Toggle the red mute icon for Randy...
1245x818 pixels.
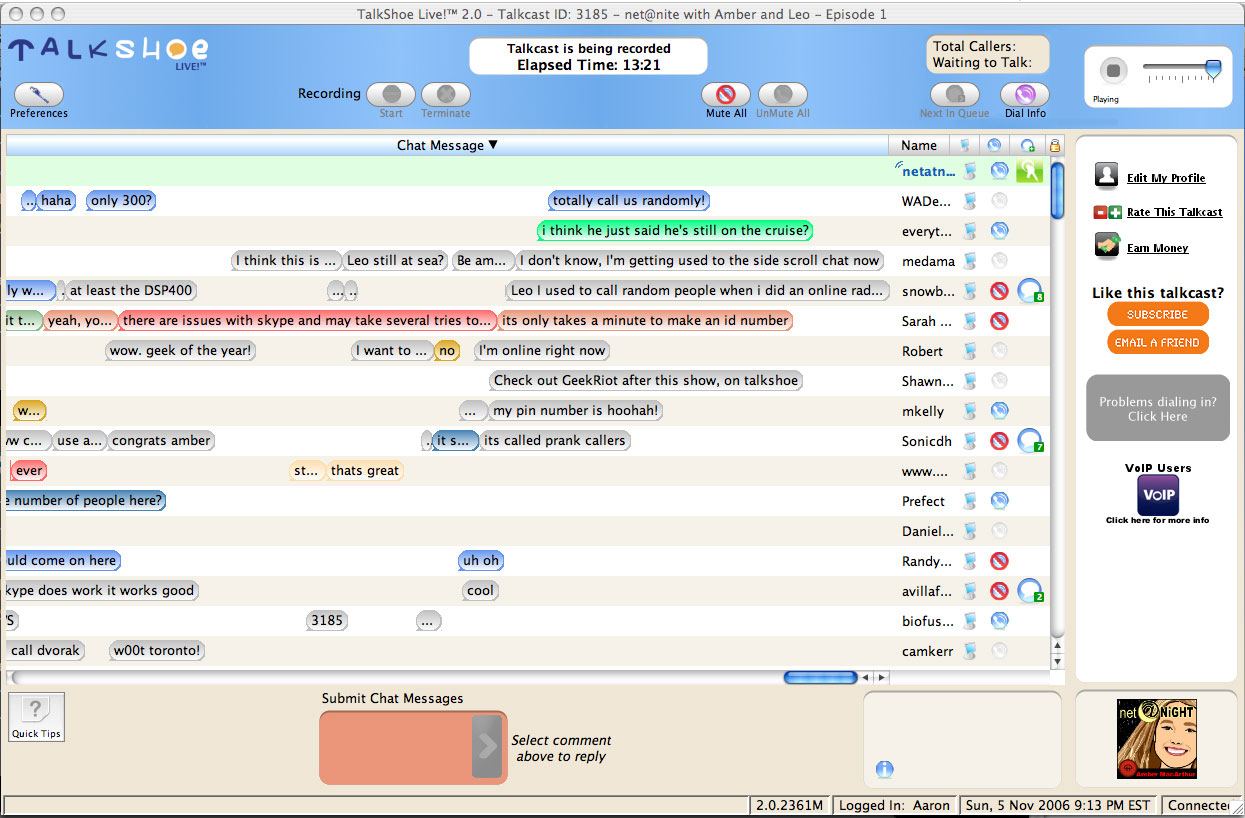(x=998, y=561)
